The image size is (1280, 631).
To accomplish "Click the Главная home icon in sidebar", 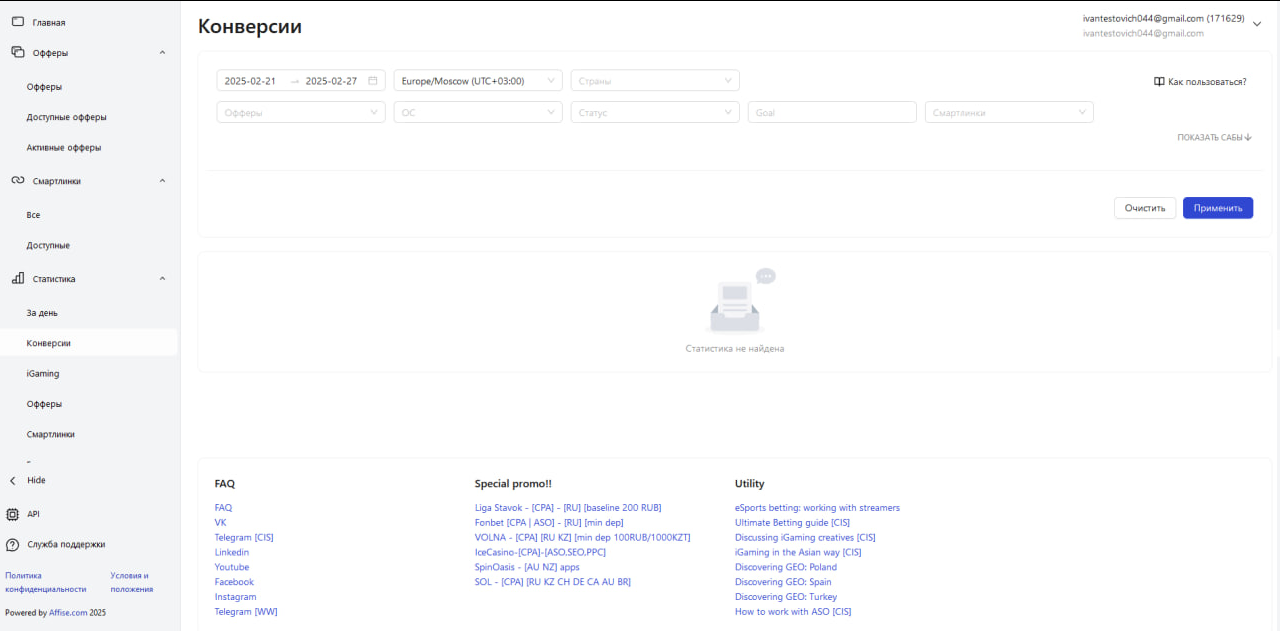I will 17,22.
